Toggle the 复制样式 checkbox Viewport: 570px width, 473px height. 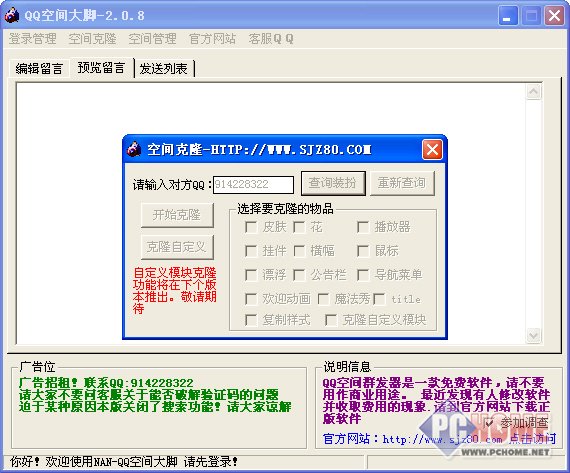click(251, 320)
